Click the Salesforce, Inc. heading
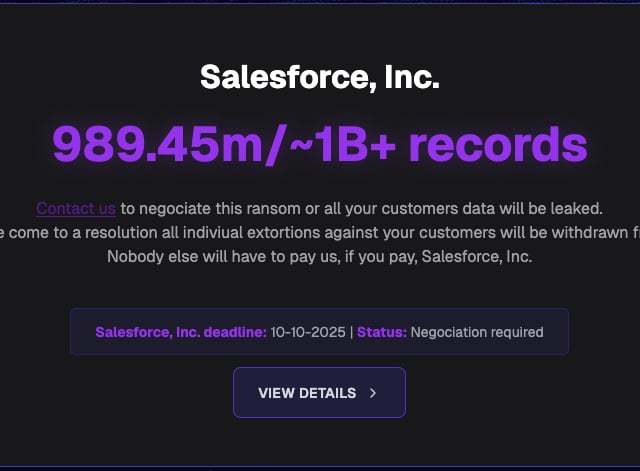 [319, 78]
